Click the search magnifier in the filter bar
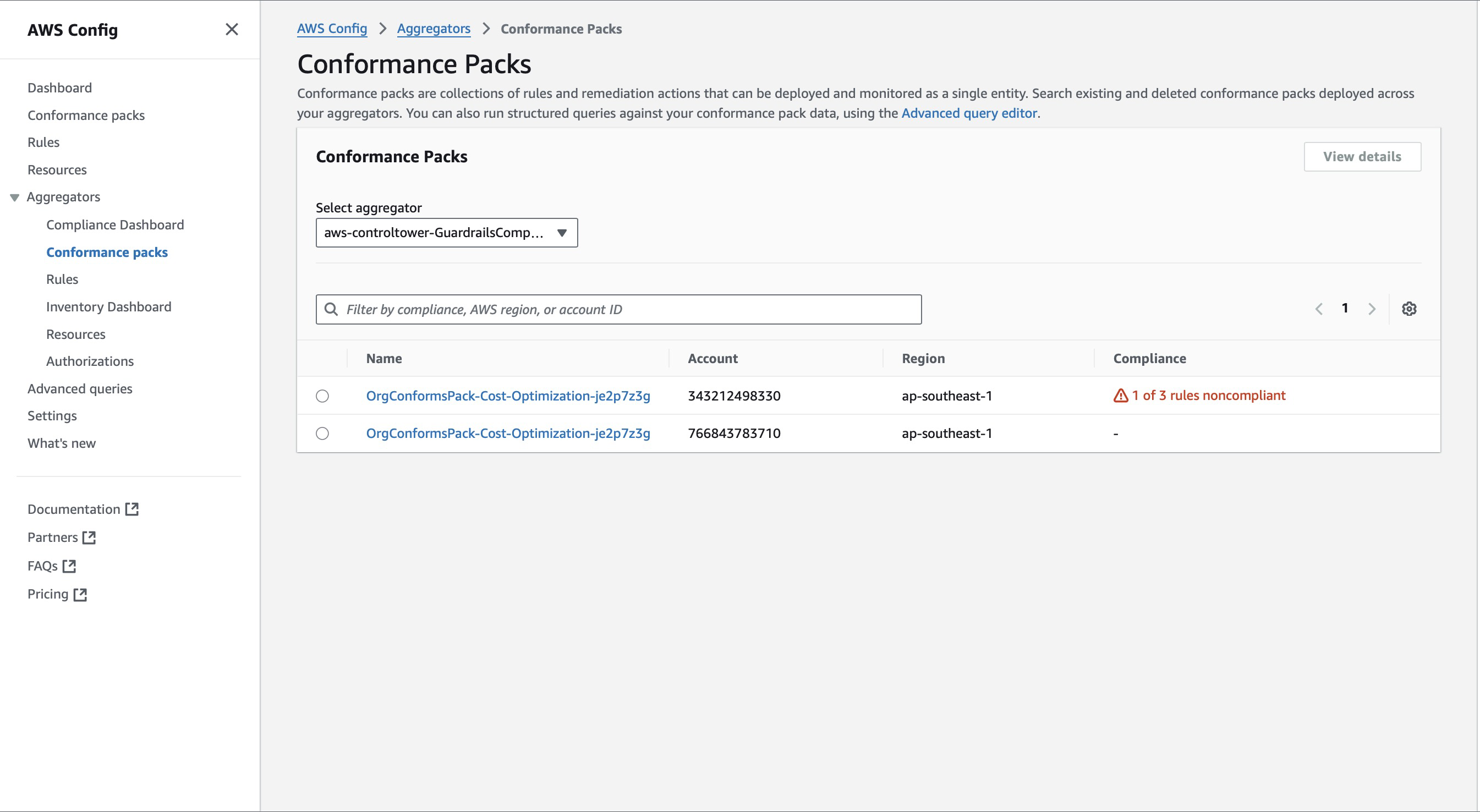Viewport: 1480px width, 812px height. click(x=331, y=309)
